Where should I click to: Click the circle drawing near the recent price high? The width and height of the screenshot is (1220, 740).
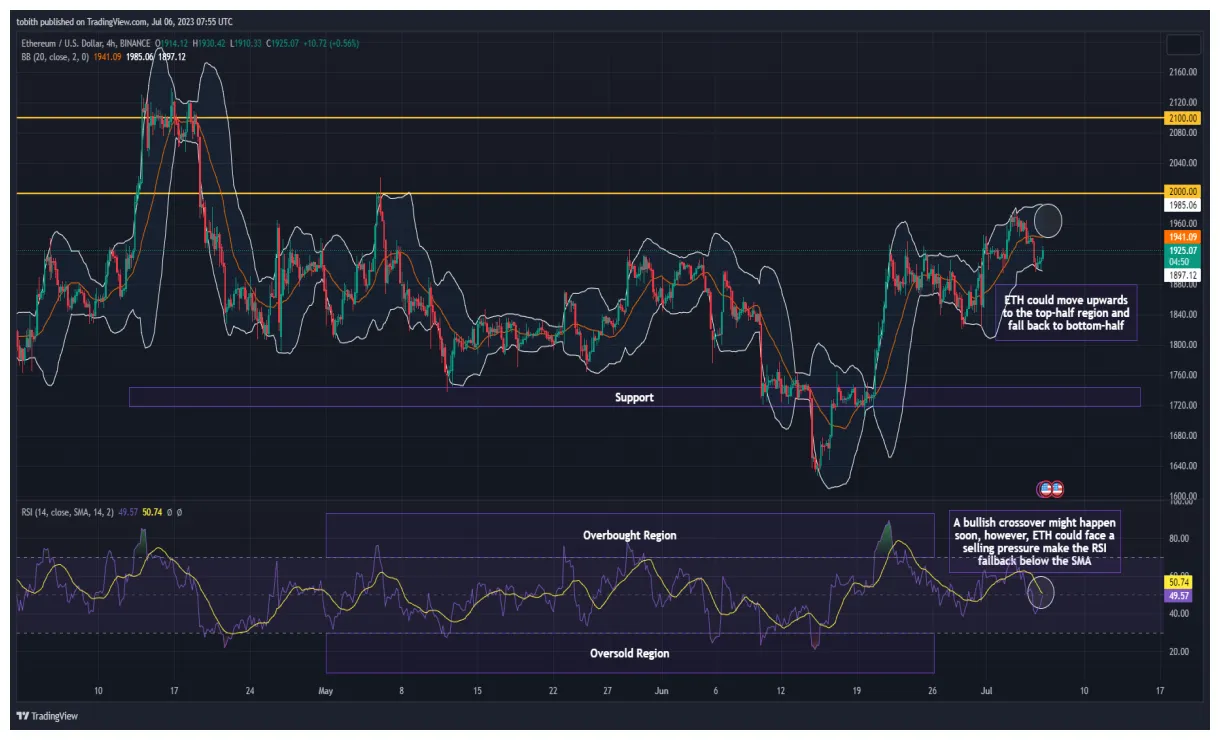(x=1048, y=222)
